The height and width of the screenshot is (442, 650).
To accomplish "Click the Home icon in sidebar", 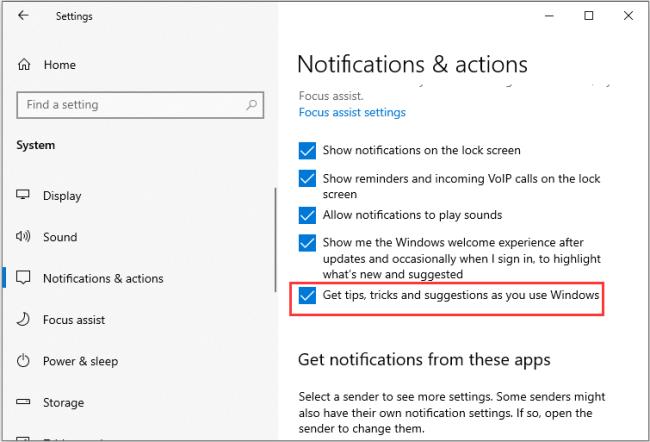I will (x=23, y=65).
